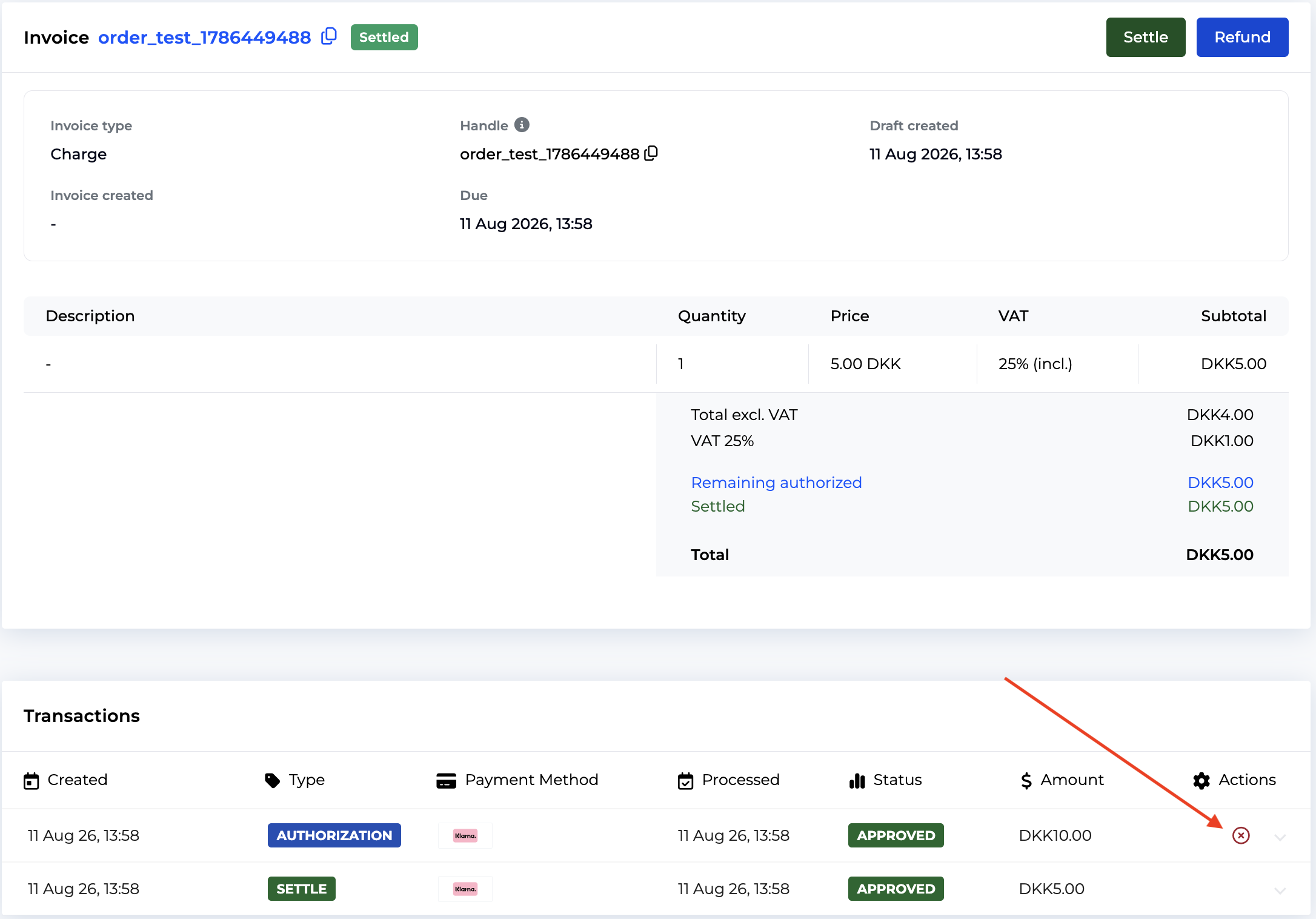The image size is (1316, 919).
Task: Click the Description column header
Action: 90,316
